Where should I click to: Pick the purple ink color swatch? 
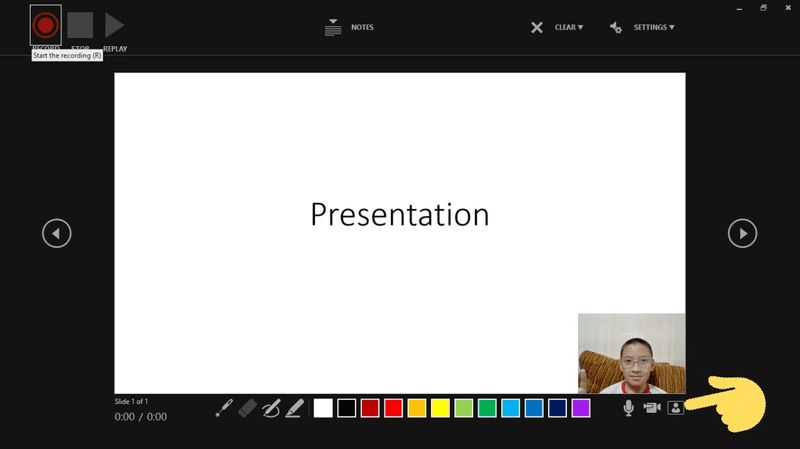[581, 408]
